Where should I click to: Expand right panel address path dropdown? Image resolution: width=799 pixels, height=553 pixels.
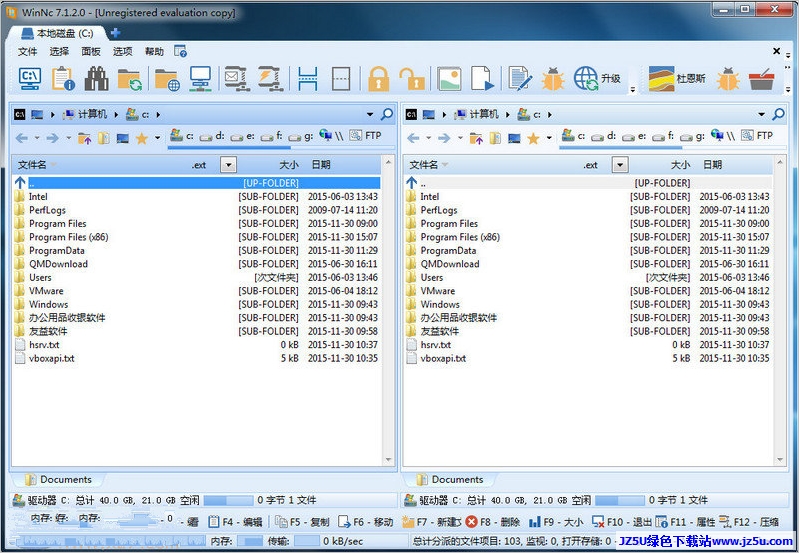tap(762, 115)
